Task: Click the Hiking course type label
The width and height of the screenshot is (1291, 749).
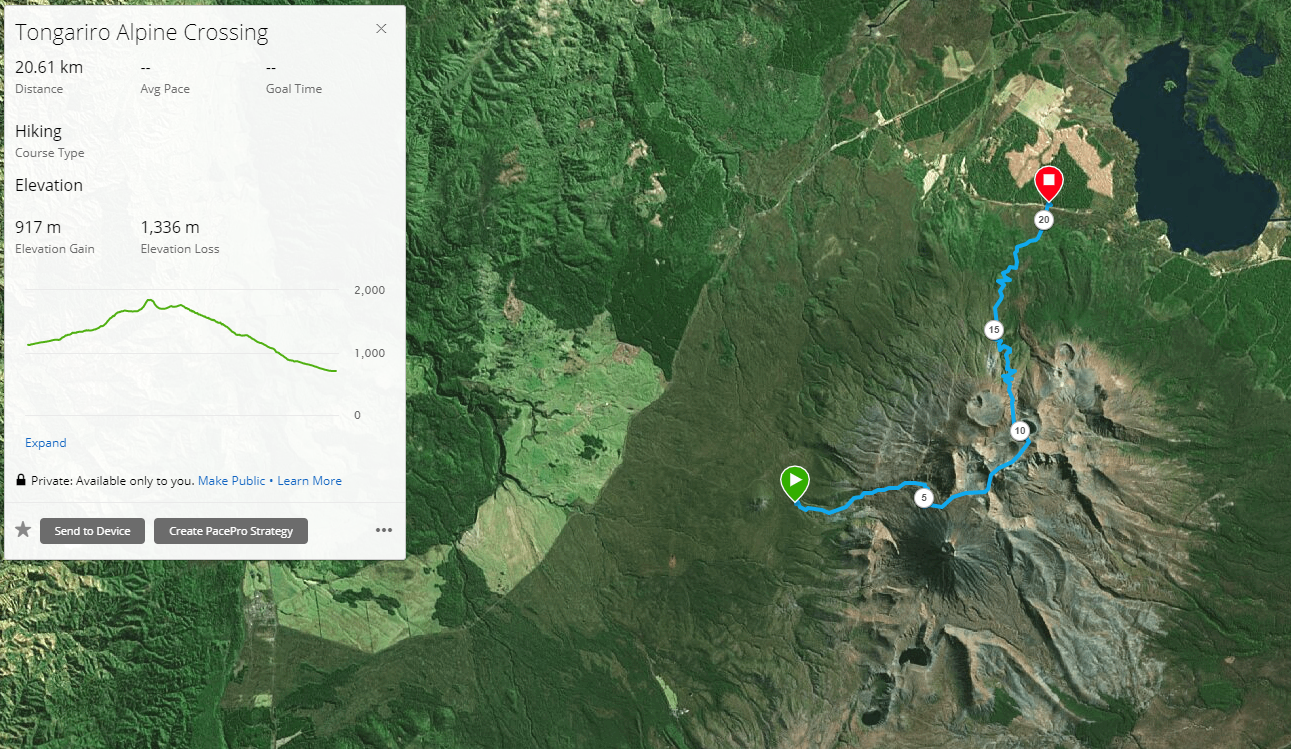Action: pos(38,131)
